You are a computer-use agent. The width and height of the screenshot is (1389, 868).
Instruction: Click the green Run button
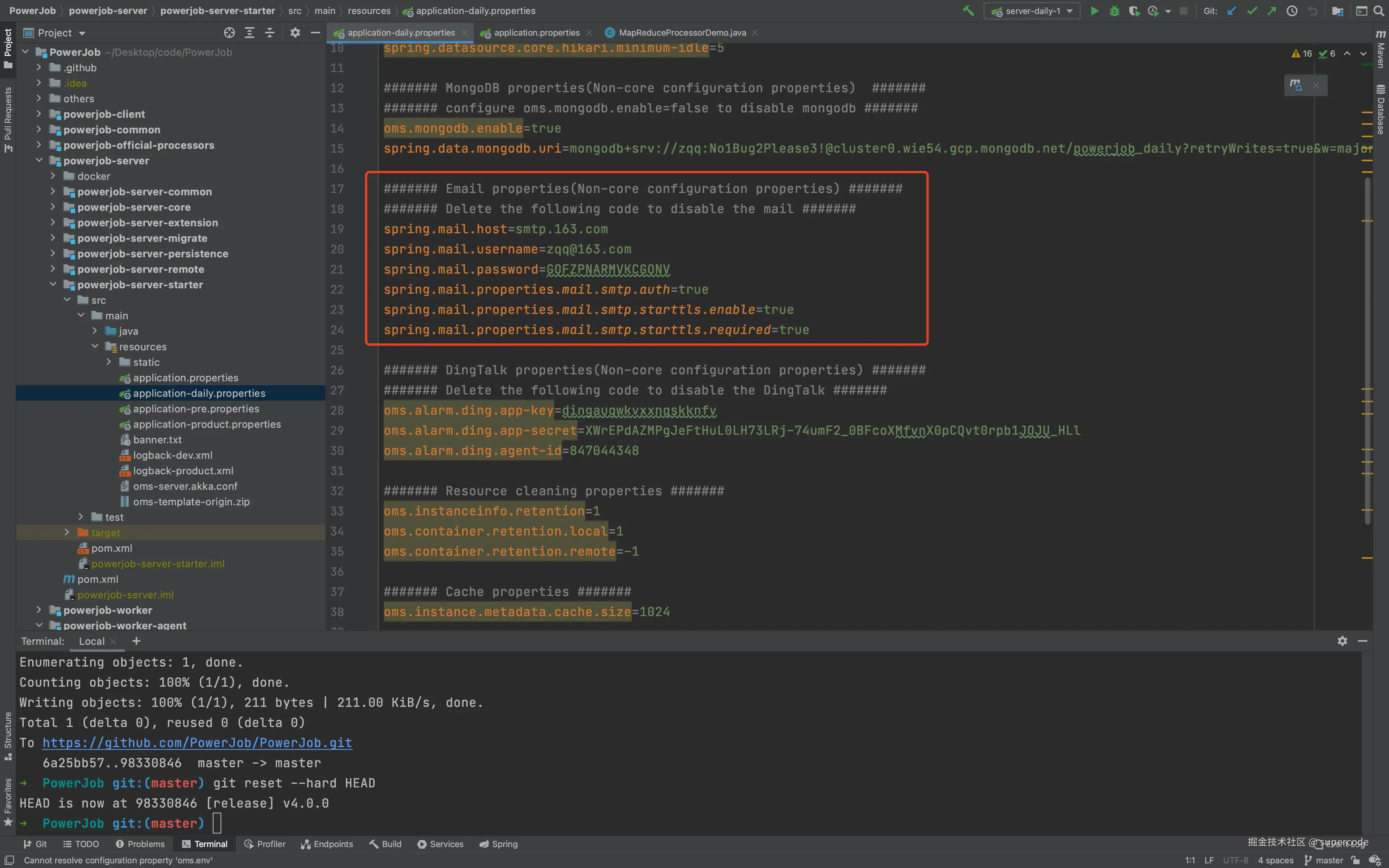pos(1094,11)
